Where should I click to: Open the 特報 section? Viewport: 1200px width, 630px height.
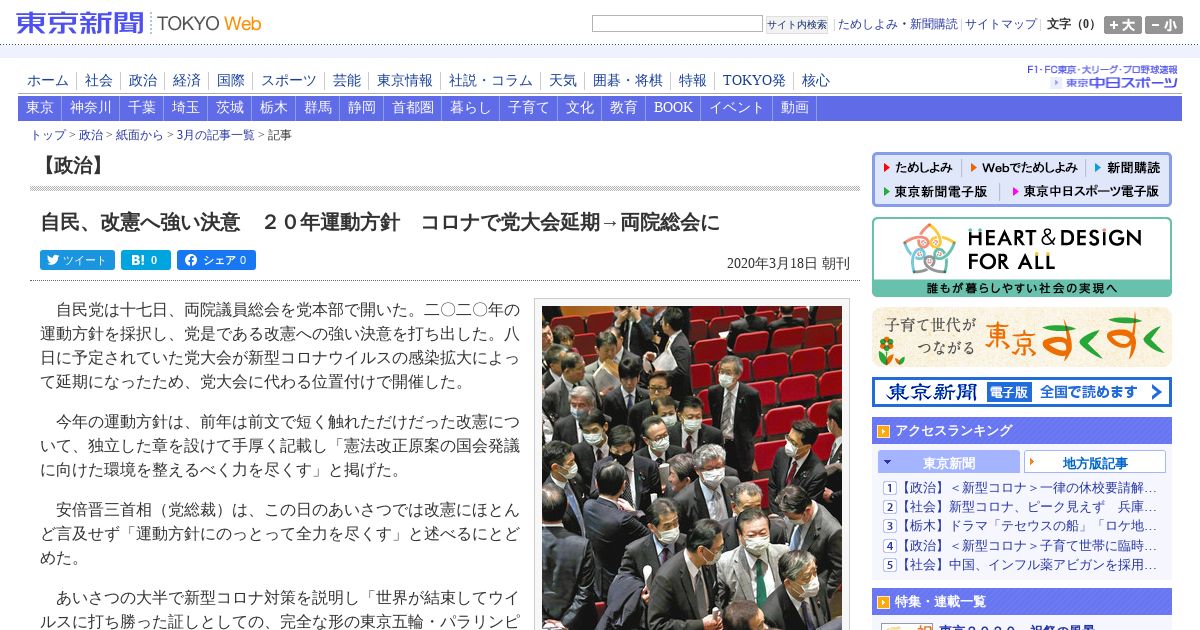[693, 81]
